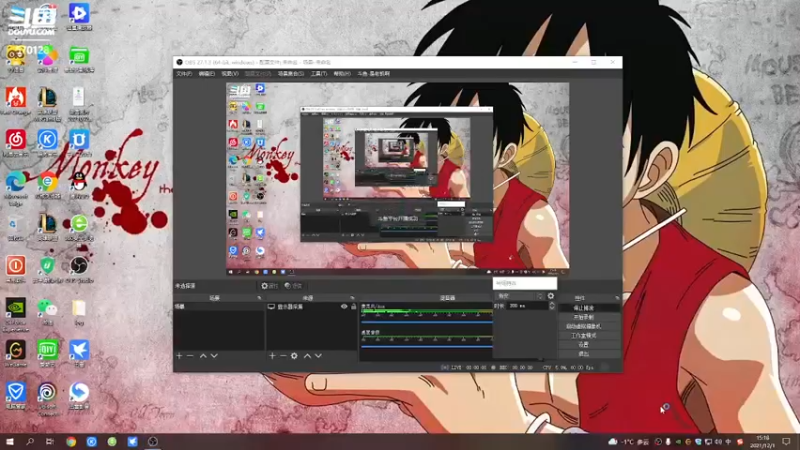800x450 pixels.
Task: Switch to OBS icon on taskbar
Action: pyautogui.click(x=153, y=441)
